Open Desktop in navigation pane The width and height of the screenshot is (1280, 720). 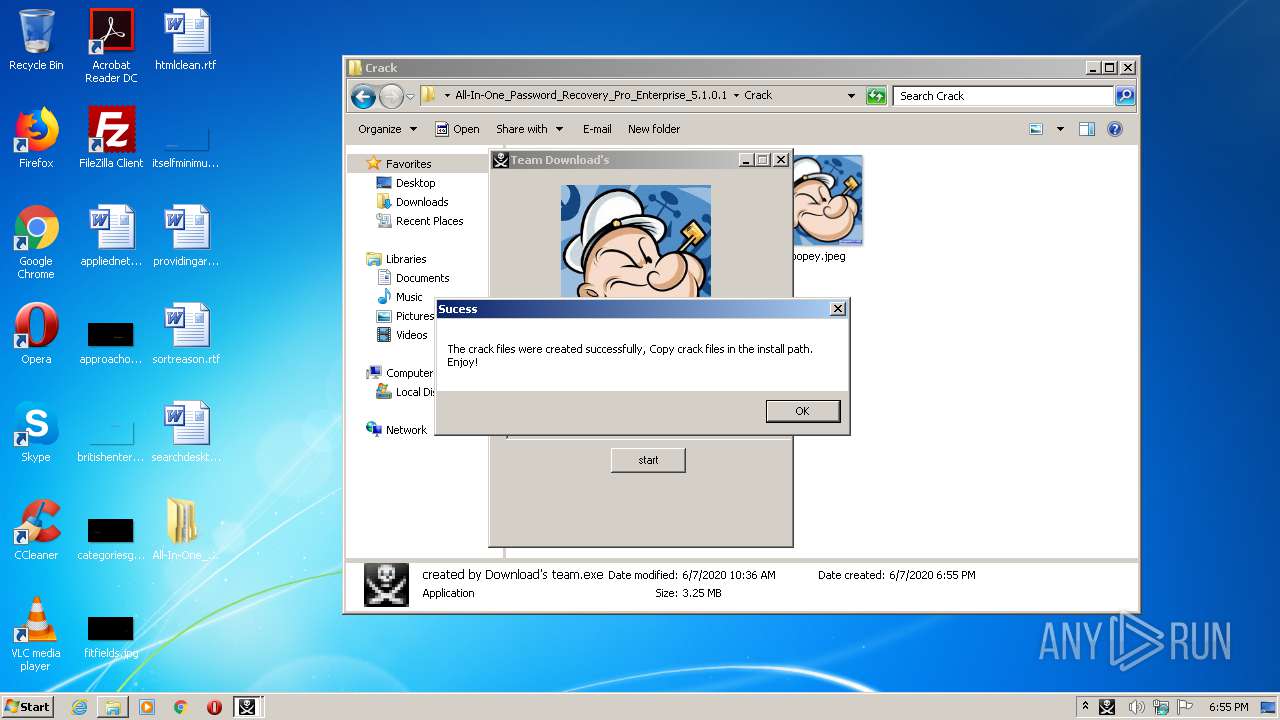[x=406, y=183]
